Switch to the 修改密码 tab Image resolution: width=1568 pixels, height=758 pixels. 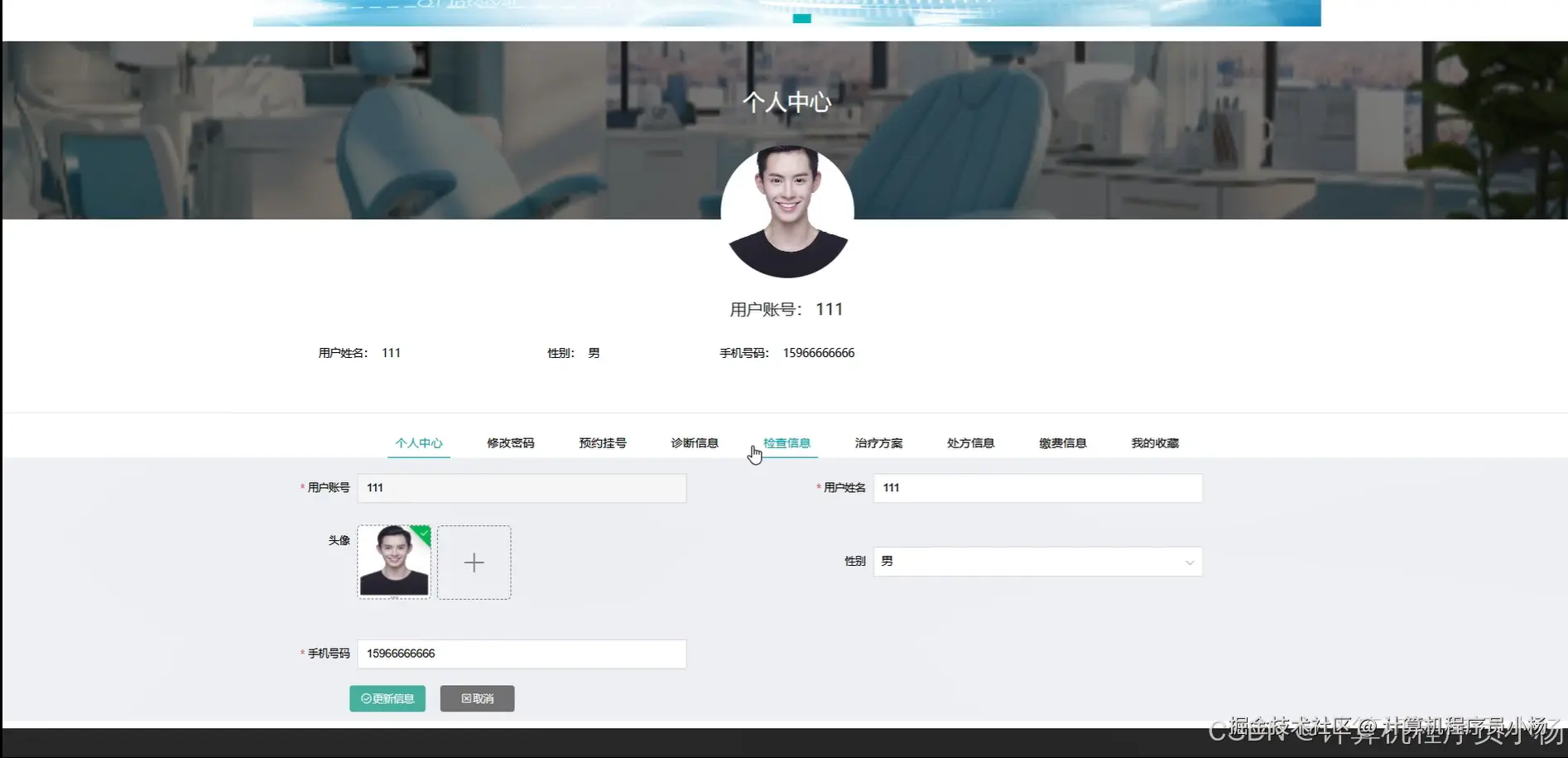coord(511,443)
